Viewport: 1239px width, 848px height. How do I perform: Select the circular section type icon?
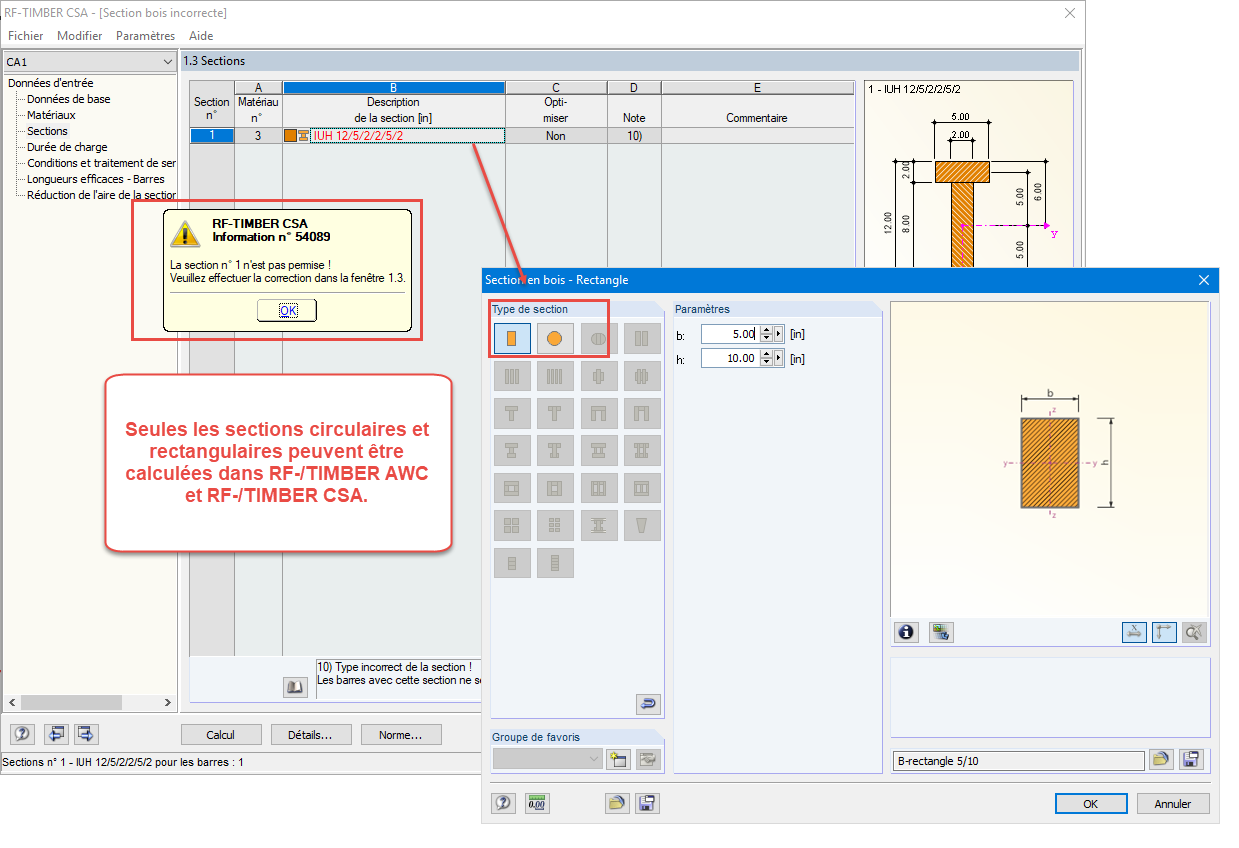556,338
